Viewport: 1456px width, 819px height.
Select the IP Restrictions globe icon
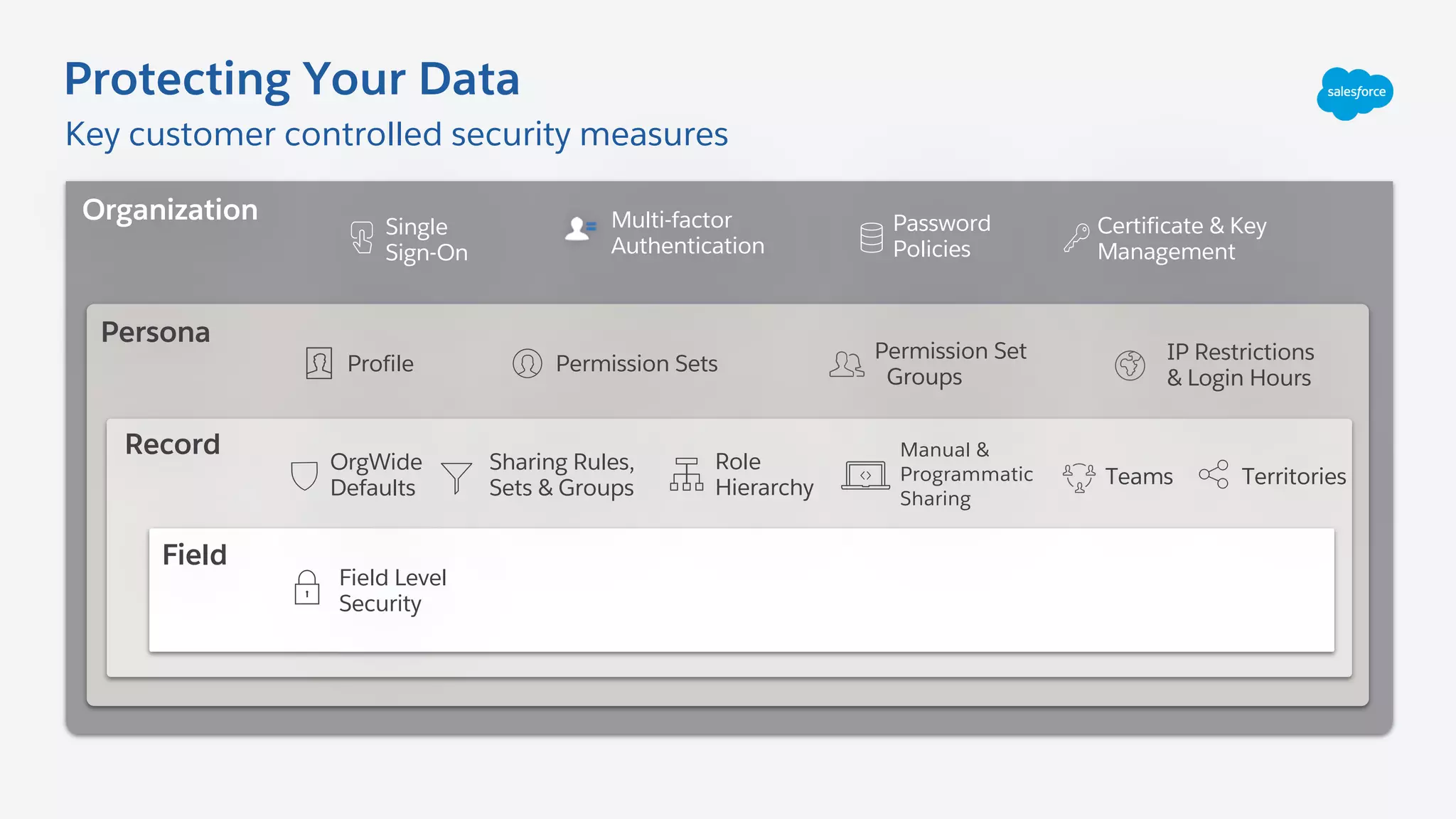pyautogui.click(x=1130, y=365)
